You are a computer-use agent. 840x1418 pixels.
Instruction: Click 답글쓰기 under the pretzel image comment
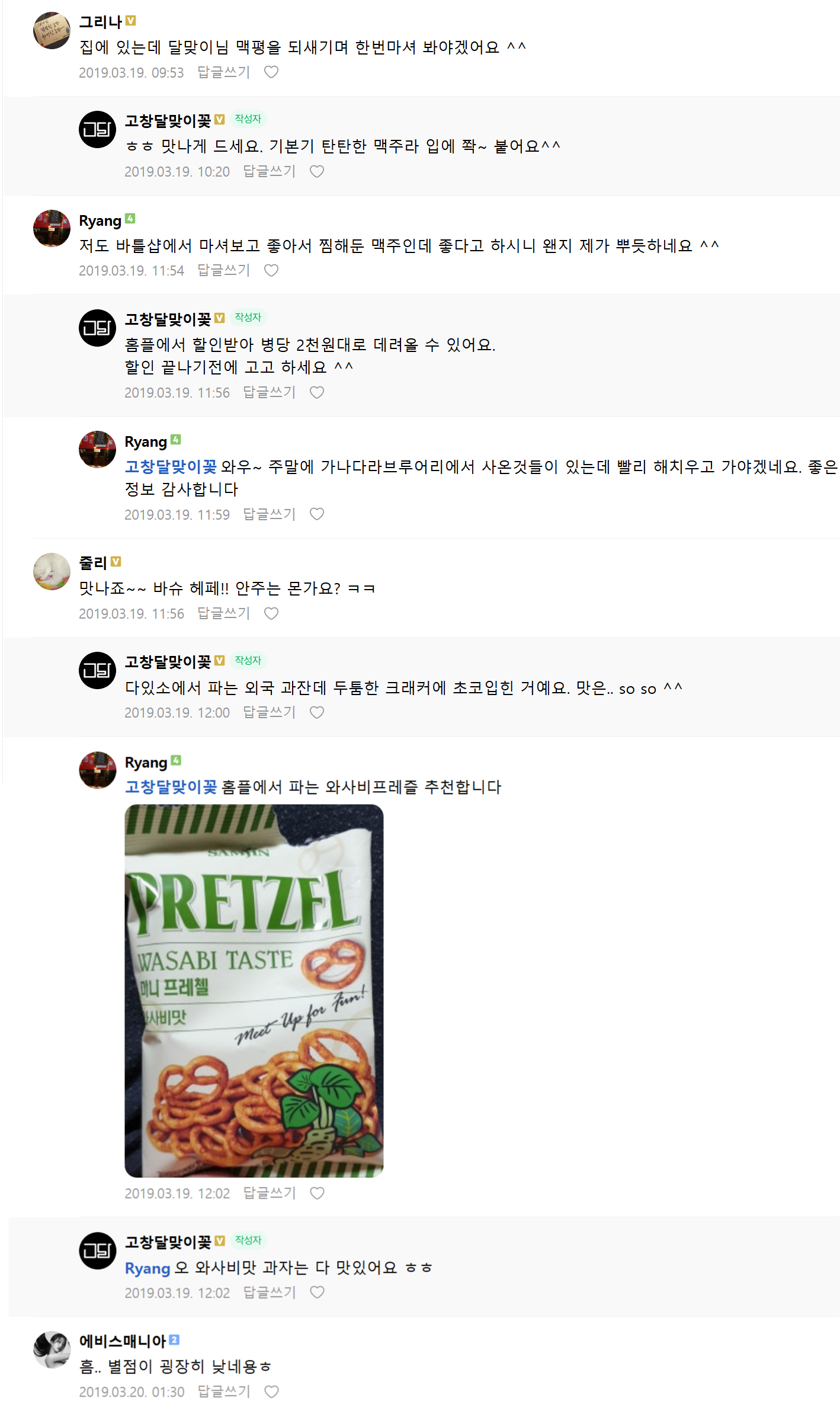(270, 1193)
